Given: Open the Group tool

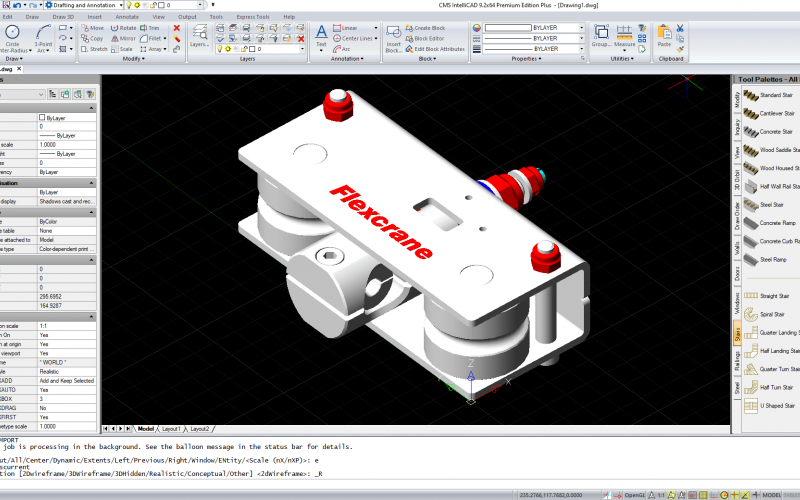Looking at the screenshot, I should [x=602, y=36].
